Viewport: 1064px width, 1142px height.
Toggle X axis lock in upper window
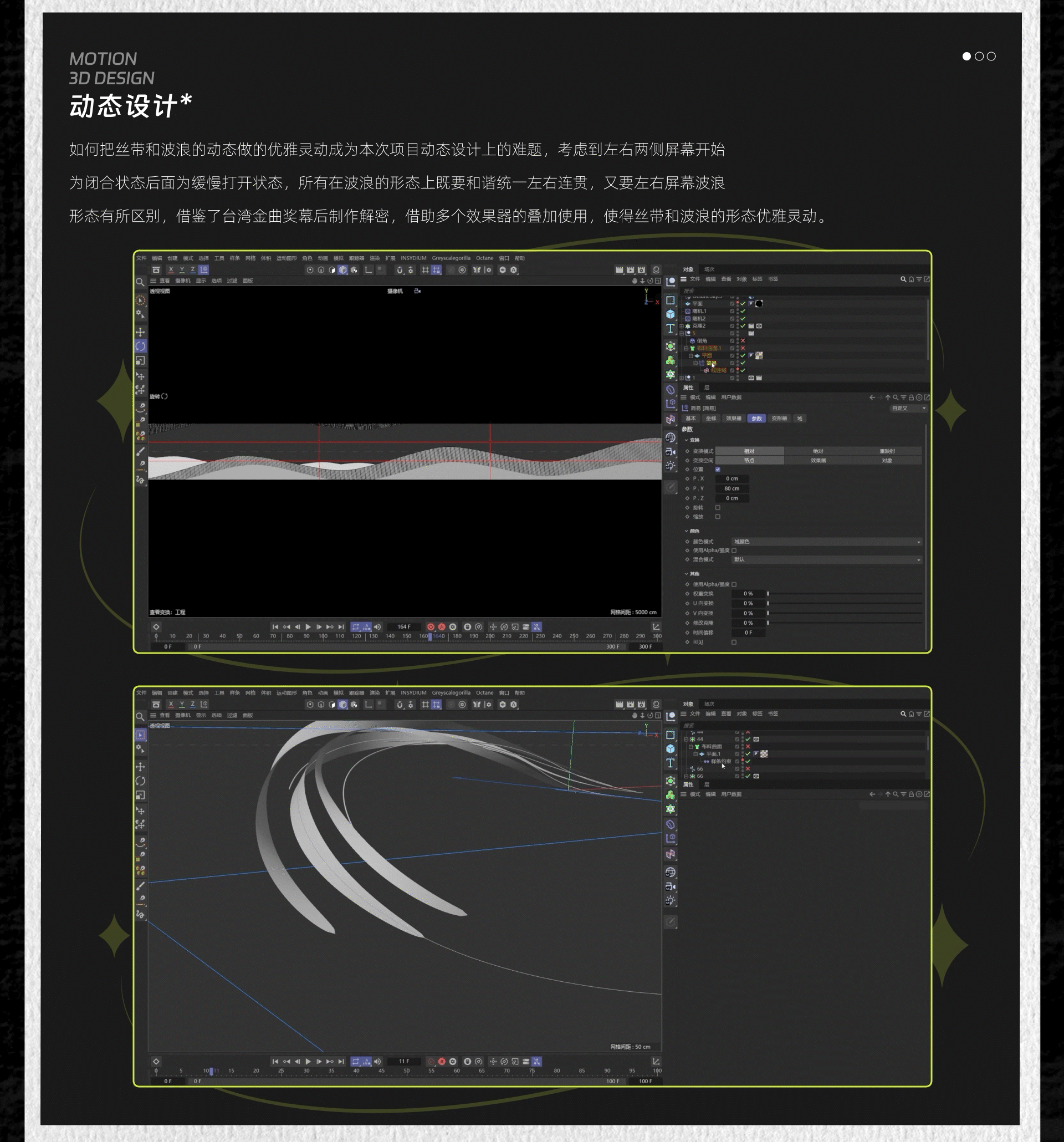(x=171, y=269)
